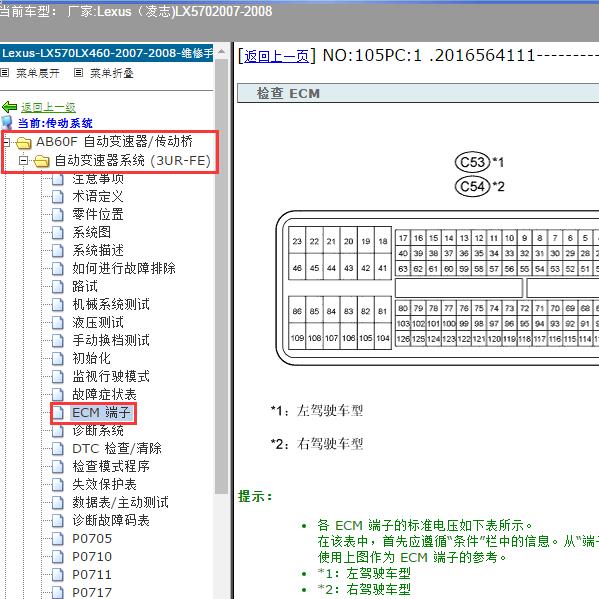Click the page icon beside P0705
The image size is (599, 599).
coord(58,539)
